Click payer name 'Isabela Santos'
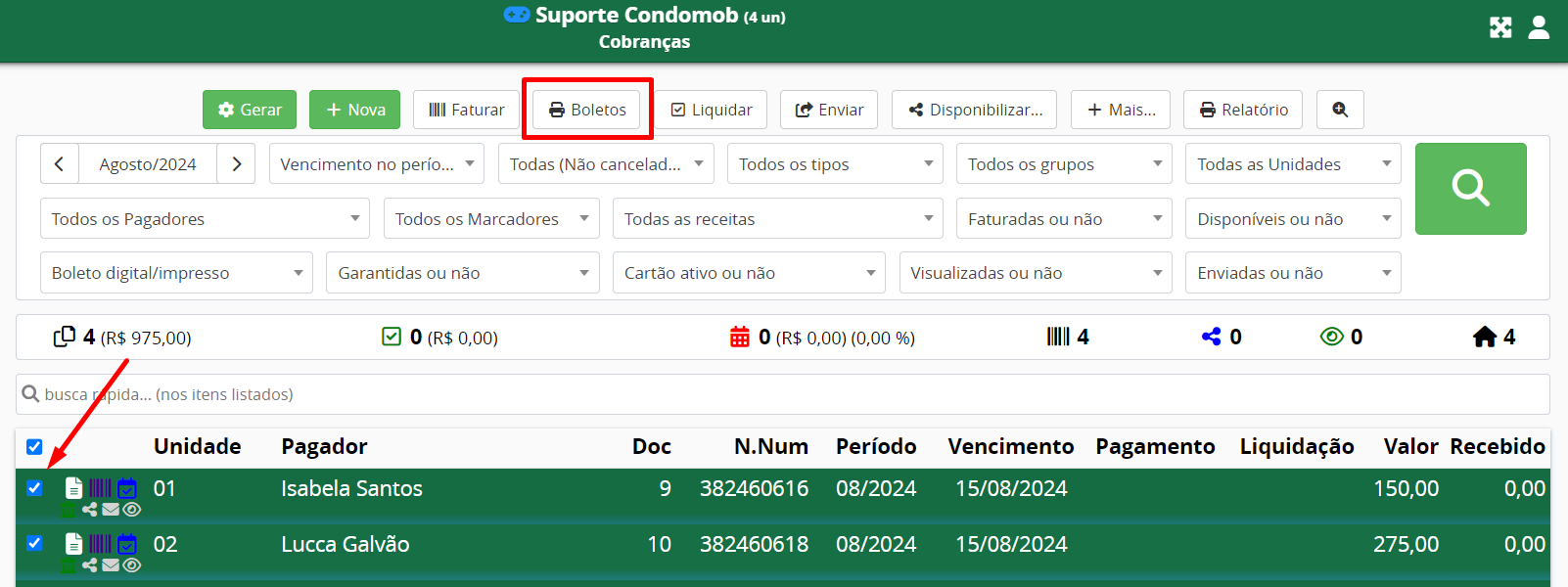Image resolution: width=1568 pixels, height=587 pixels. click(351, 488)
